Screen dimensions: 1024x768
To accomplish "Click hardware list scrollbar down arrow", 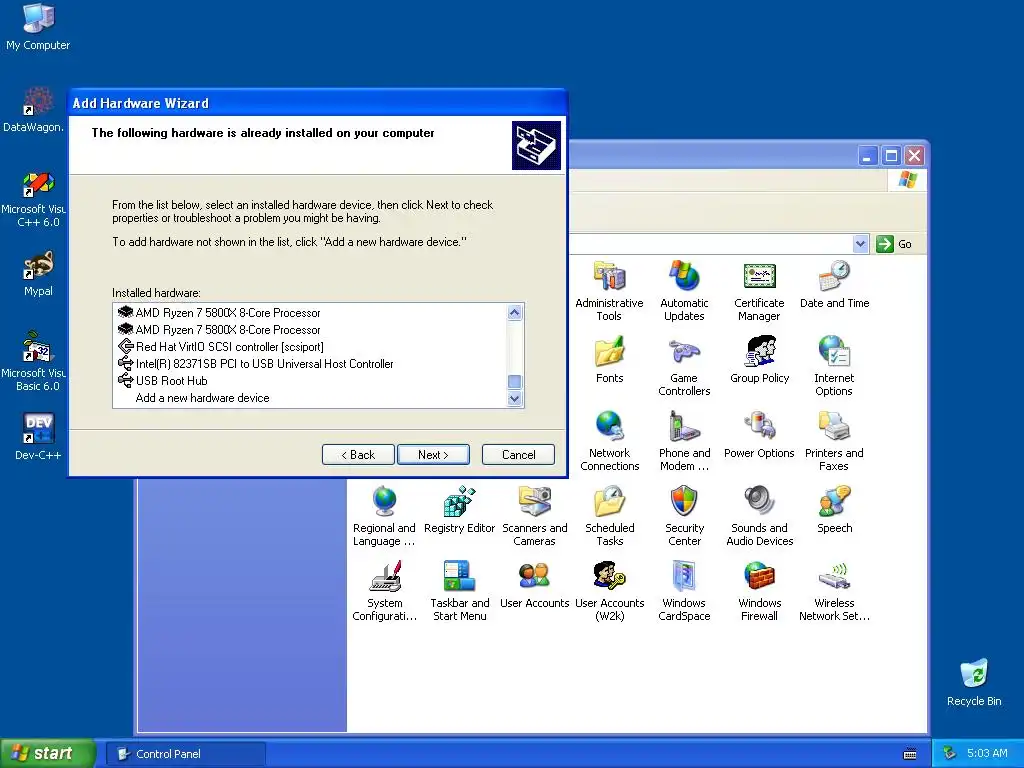I will [515, 398].
